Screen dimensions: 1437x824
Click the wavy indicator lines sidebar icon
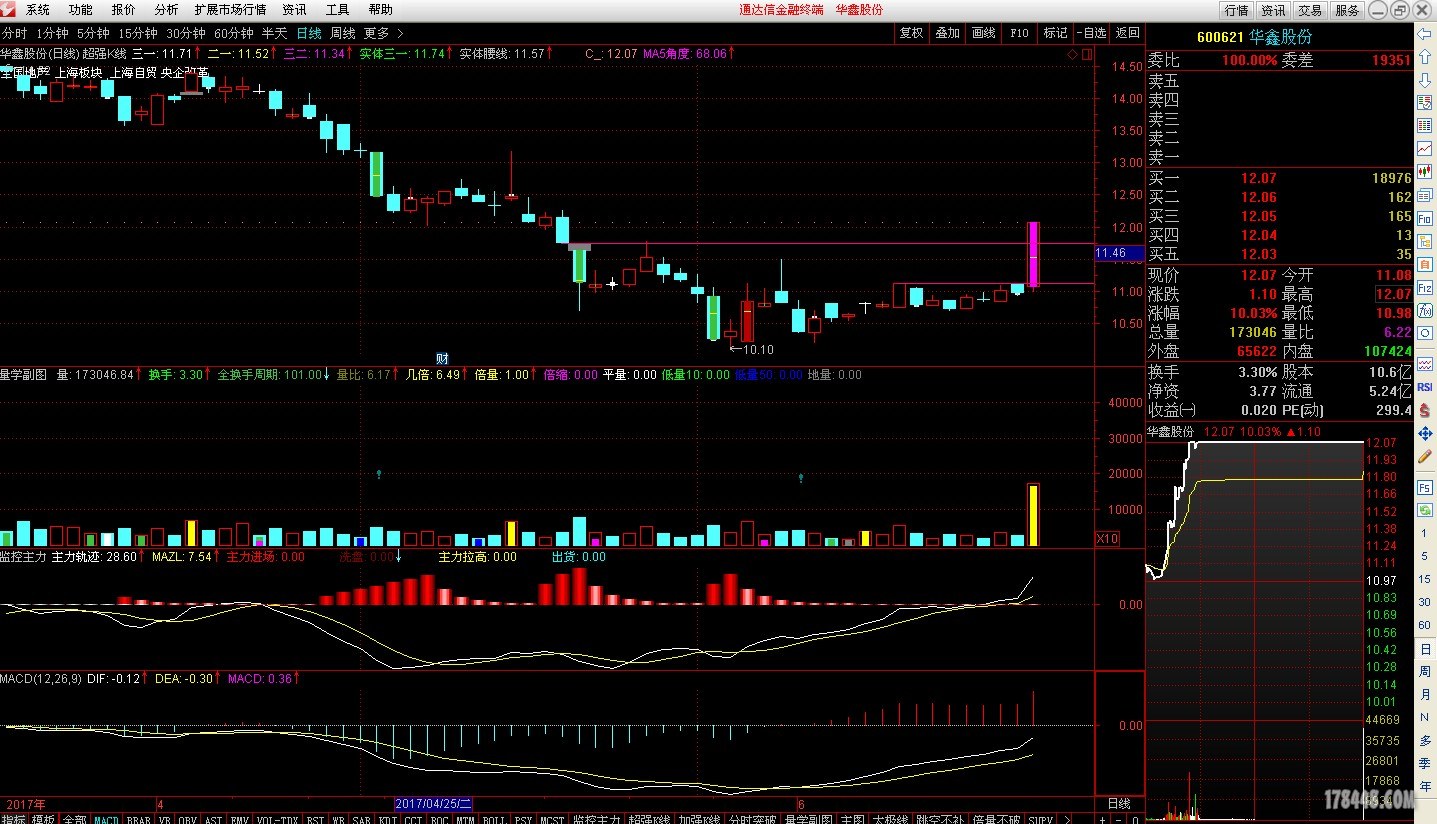[x=1425, y=363]
